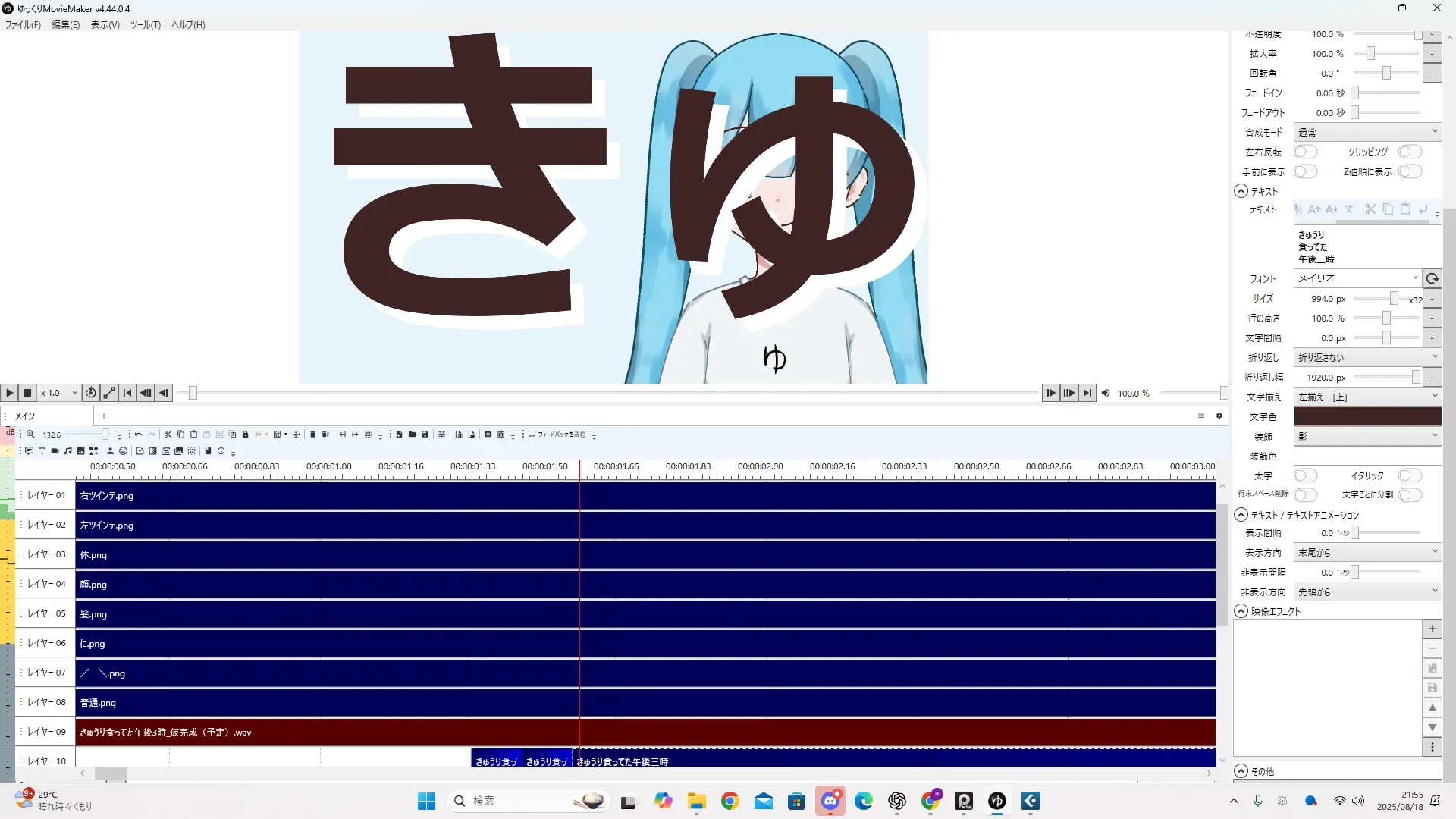The image size is (1456, 819).
Task: Toggle the 左右反転 switch
Action: [x=1305, y=152]
